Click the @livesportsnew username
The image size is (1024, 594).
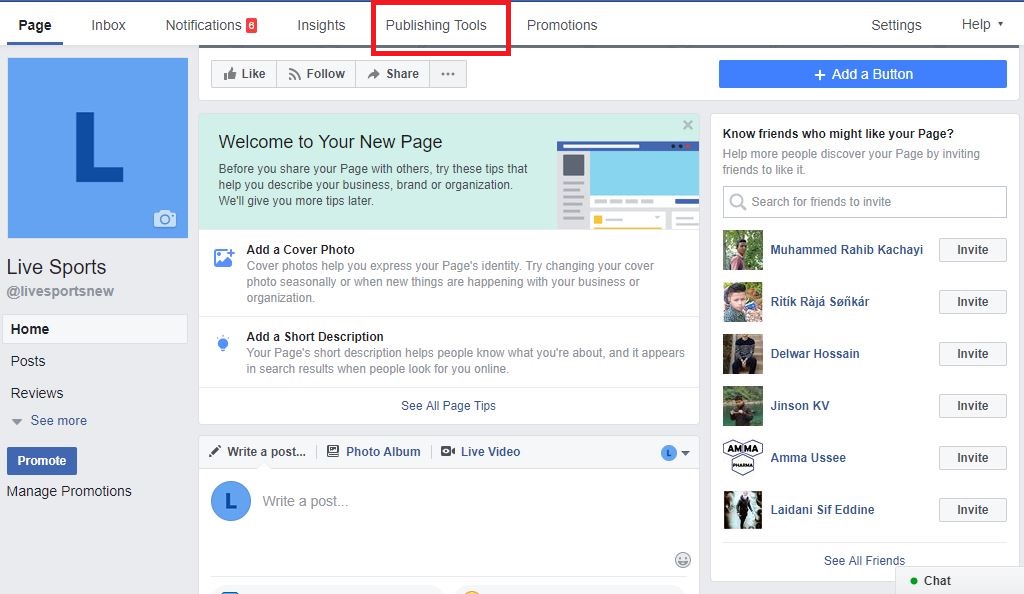[x=60, y=291]
